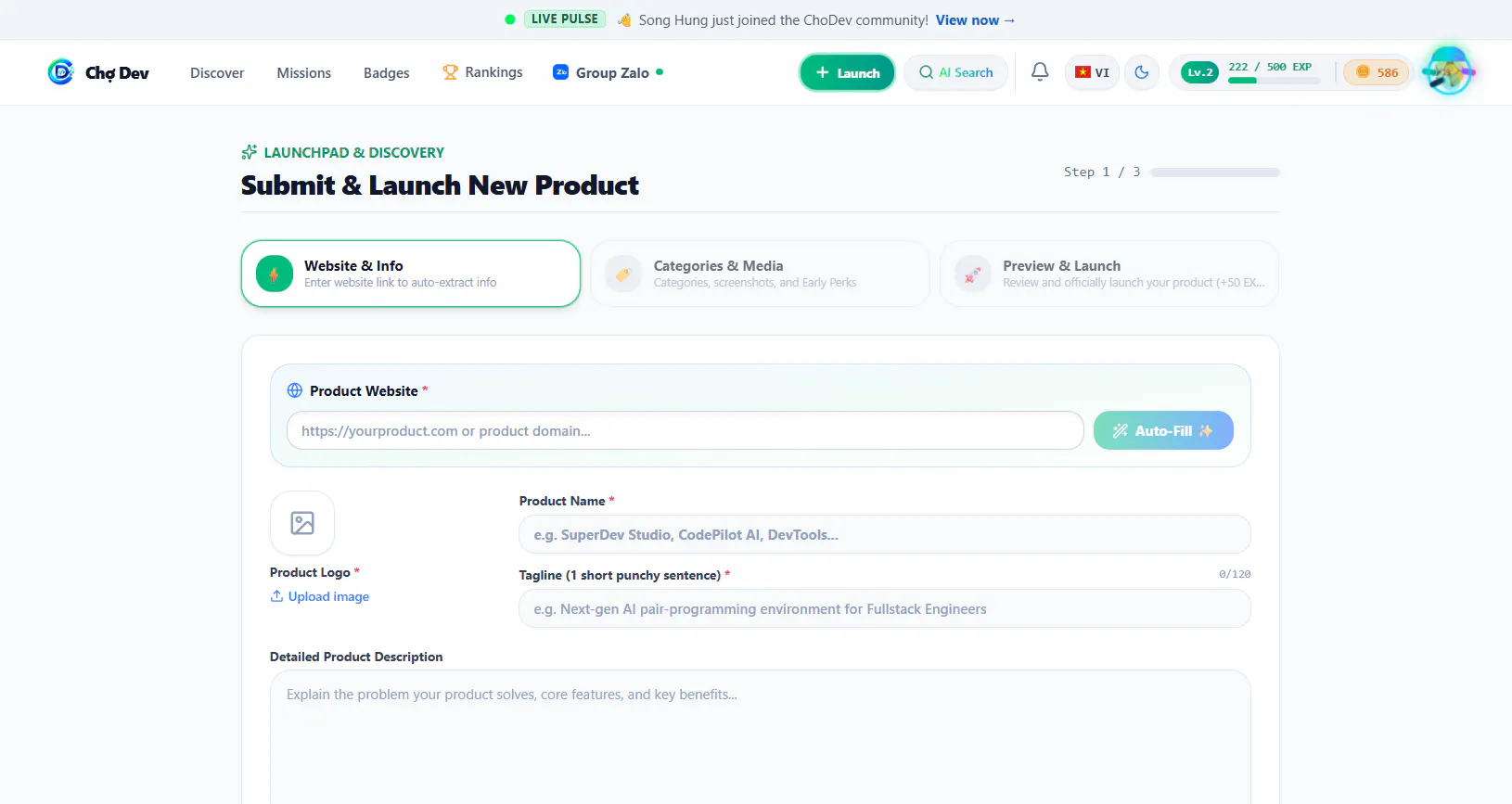Viewport: 1512px width, 804px height.
Task: Focus the Tagline input field
Action: [x=885, y=608]
